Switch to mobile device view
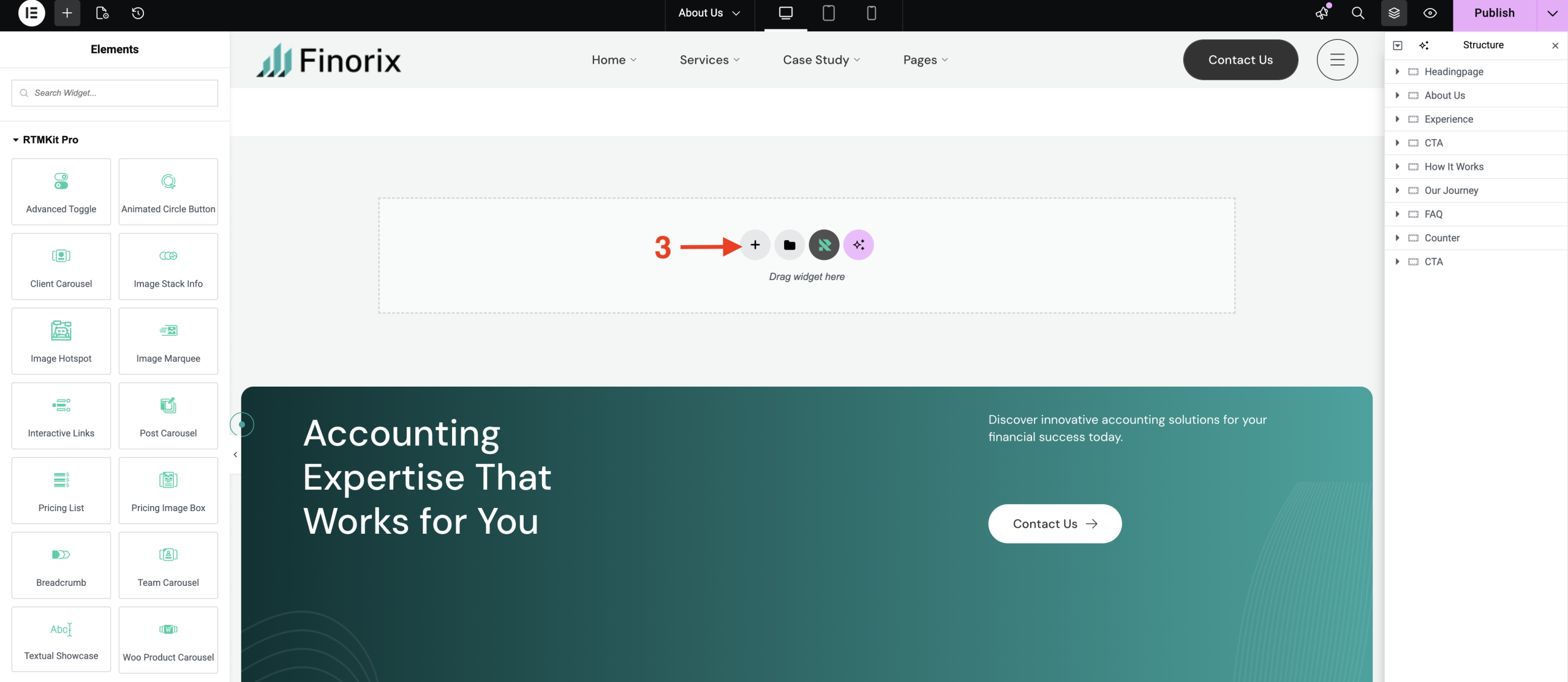The width and height of the screenshot is (1568, 682). [x=871, y=13]
